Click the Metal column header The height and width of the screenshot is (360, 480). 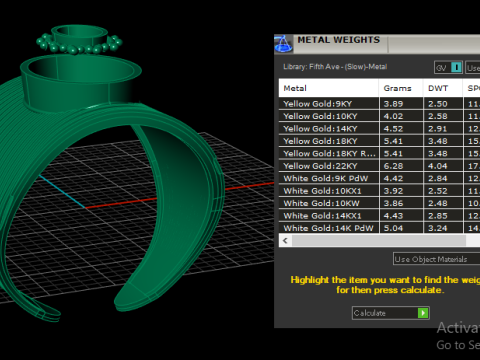click(x=328, y=88)
